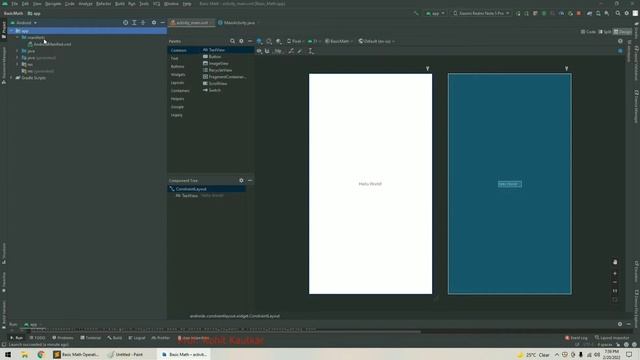The width and height of the screenshot is (640, 360).
Task: Open the Refactor menu
Action: tap(103, 4)
